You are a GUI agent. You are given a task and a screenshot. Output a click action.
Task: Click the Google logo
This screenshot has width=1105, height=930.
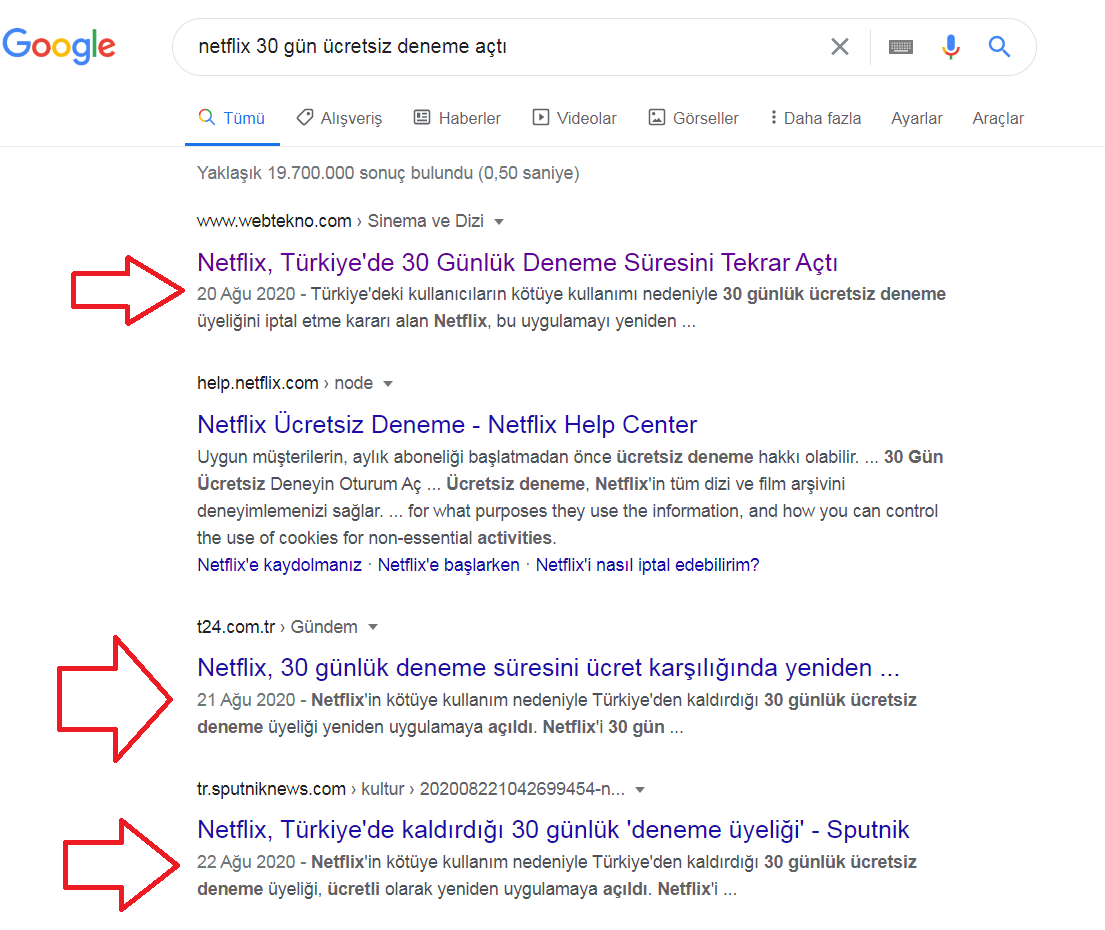59,46
